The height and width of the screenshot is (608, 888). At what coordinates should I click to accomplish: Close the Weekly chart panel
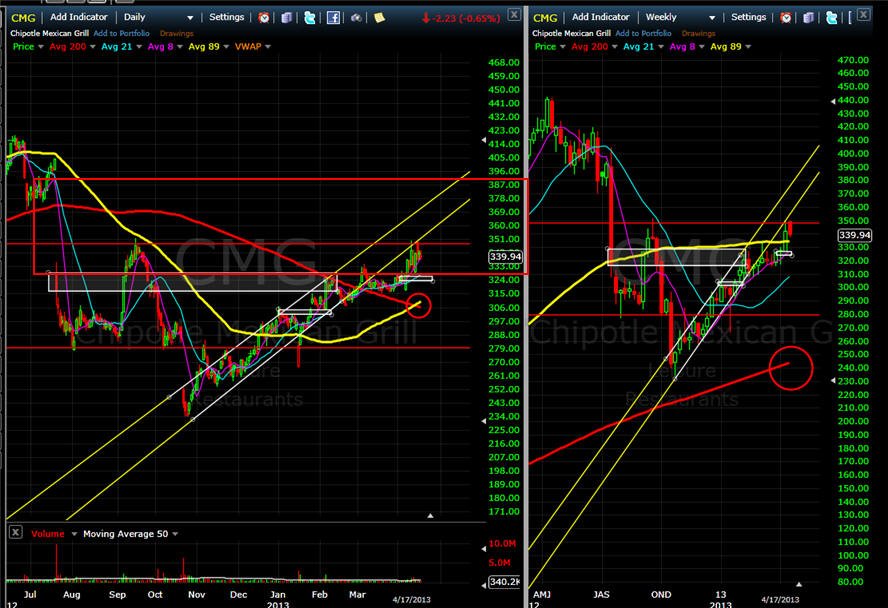coord(863,15)
